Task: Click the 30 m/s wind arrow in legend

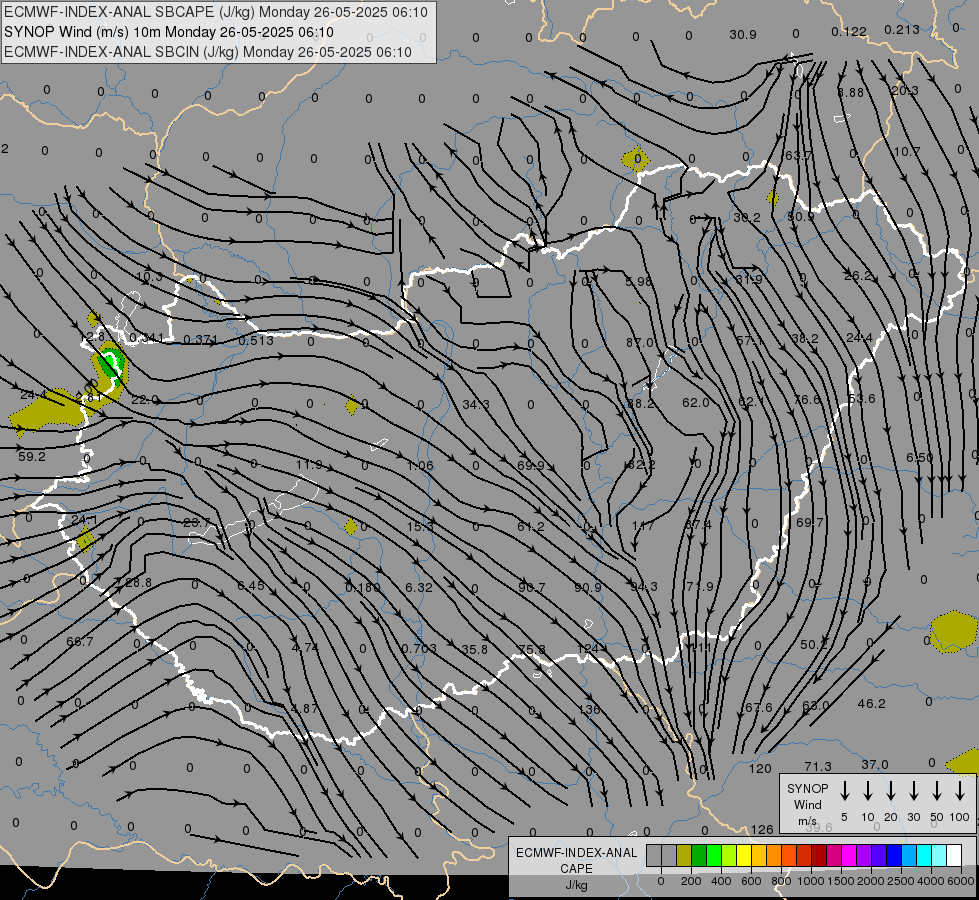Action: 913,791
